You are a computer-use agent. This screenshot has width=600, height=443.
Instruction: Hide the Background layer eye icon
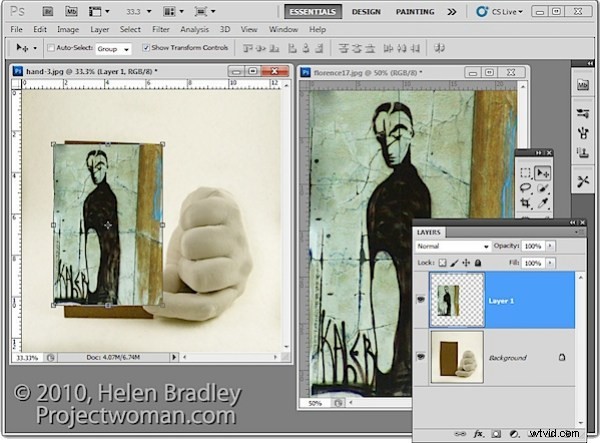[x=421, y=357]
